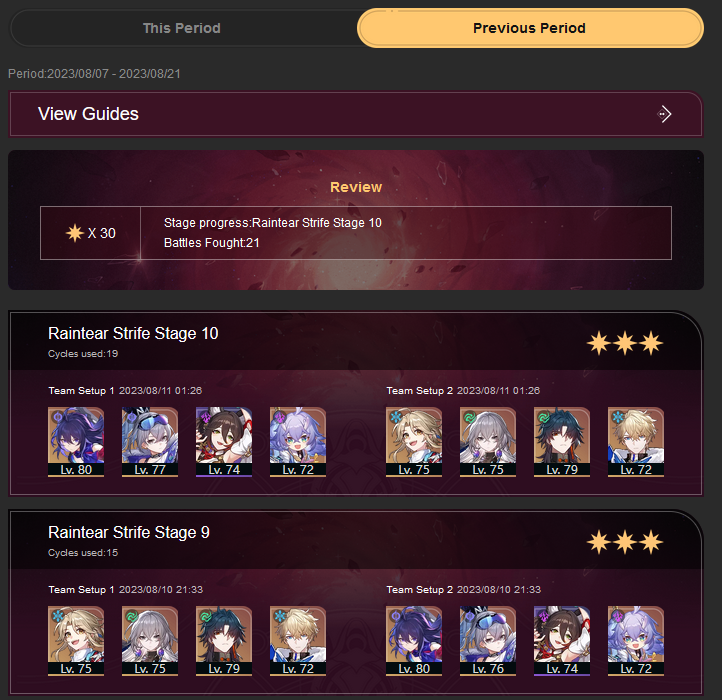Switch to the This Period tab

click(181, 28)
